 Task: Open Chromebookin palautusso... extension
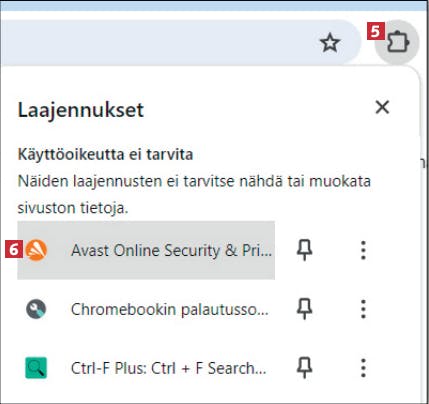(146, 309)
